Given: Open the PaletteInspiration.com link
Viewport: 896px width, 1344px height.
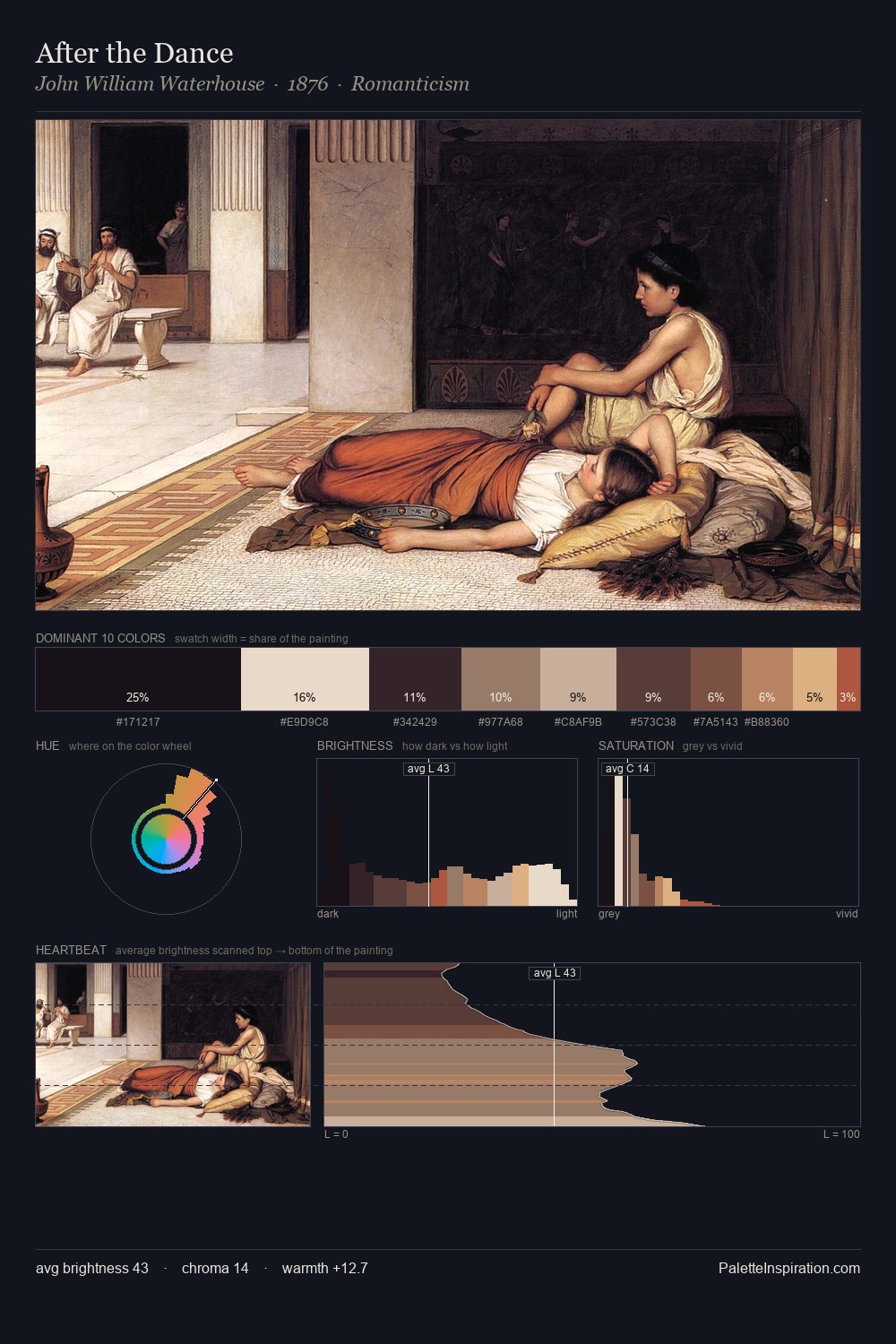Looking at the screenshot, I should [x=789, y=1268].
